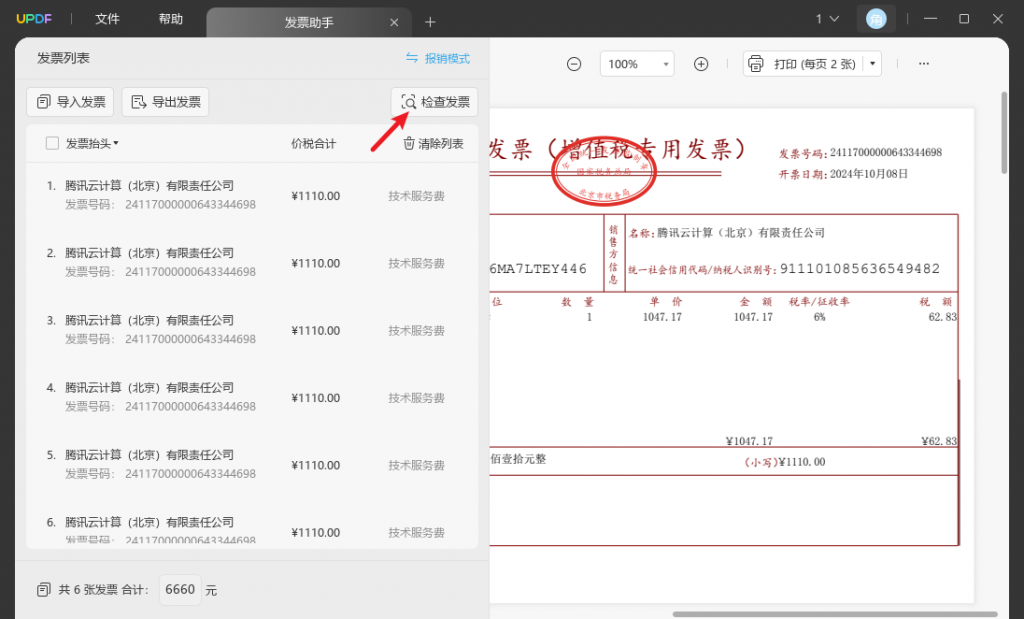Switch to 报销模式
Image resolution: width=1024 pixels, height=619 pixels.
tap(438, 58)
